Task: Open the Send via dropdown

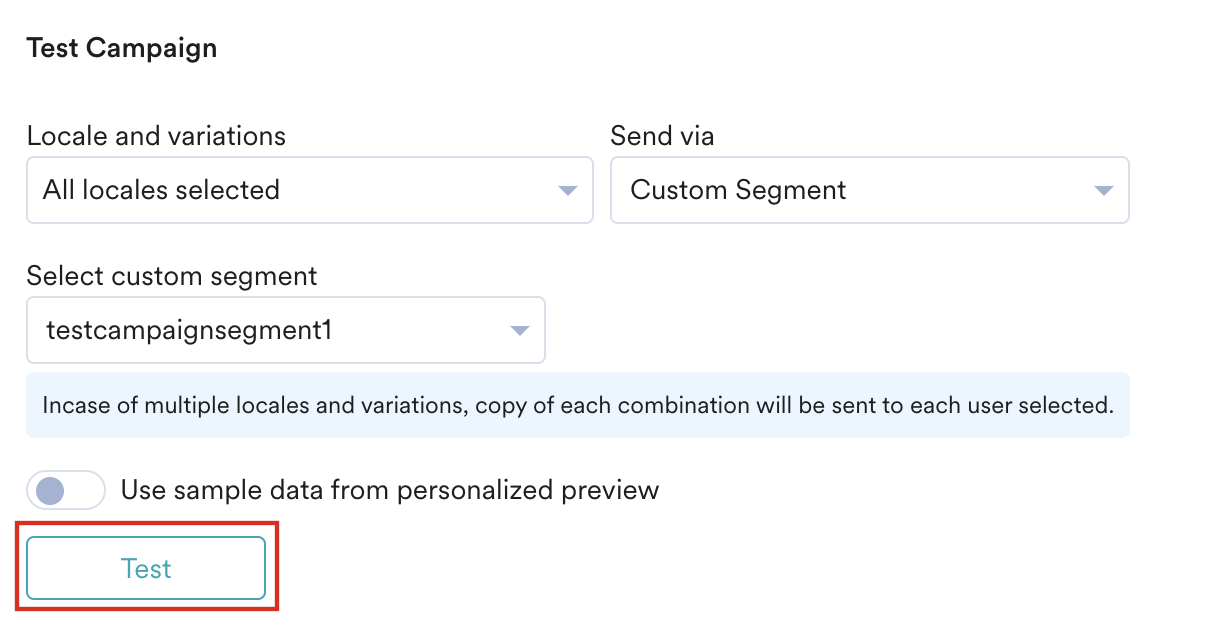Action: point(869,190)
